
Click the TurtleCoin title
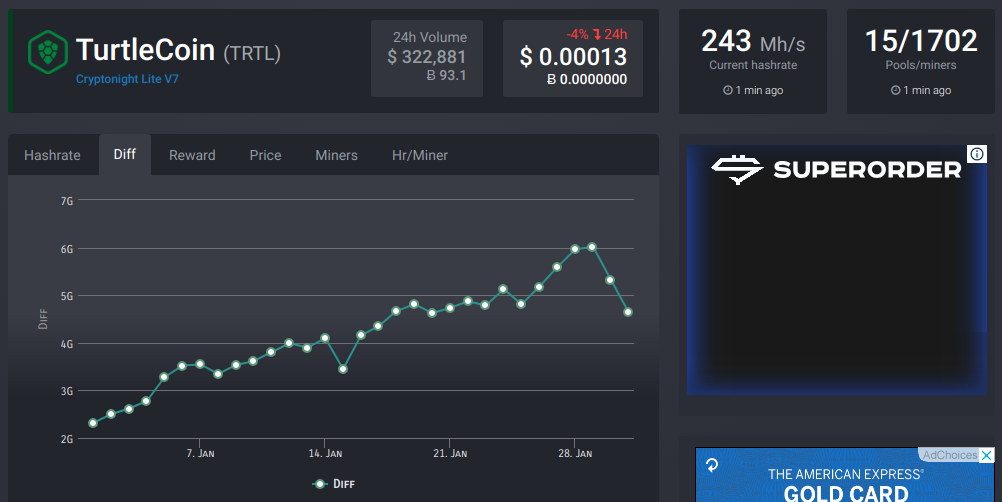coord(145,50)
